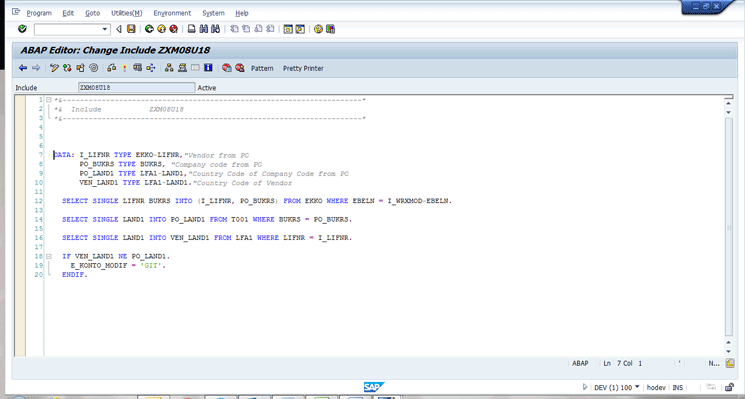Click the grey forward arrow navigation icon

(x=36, y=68)
